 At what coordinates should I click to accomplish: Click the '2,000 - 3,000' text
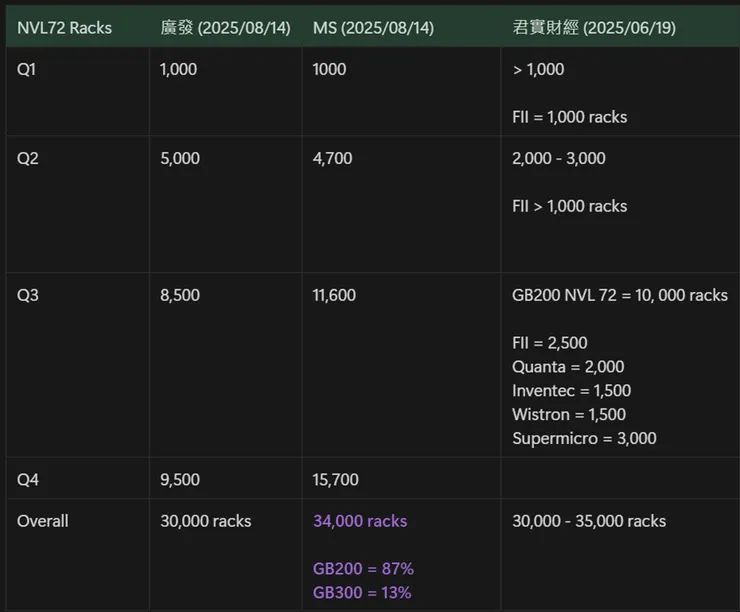pos(559,158)
